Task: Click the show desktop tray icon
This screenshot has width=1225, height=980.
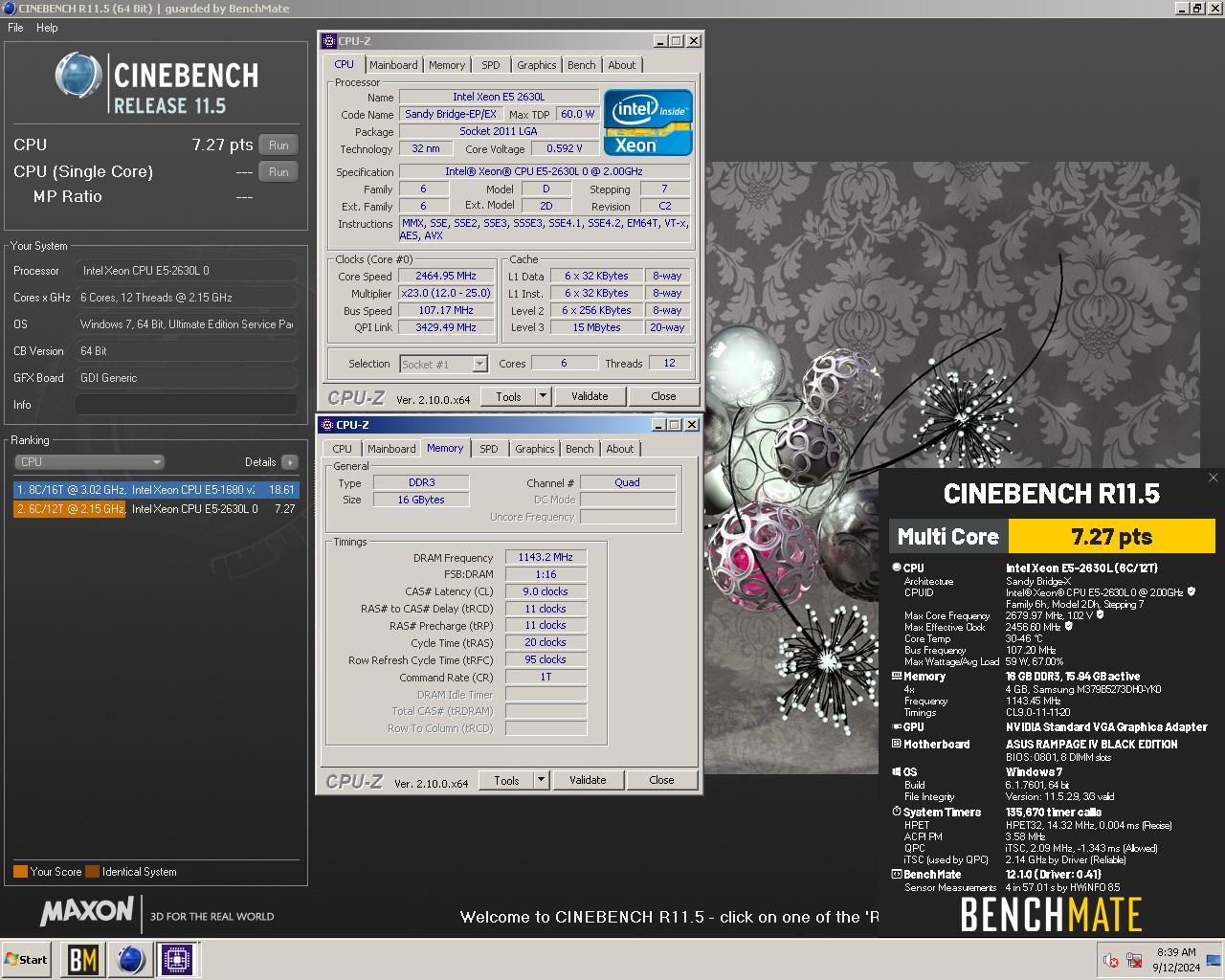Action: [1213, 960]
